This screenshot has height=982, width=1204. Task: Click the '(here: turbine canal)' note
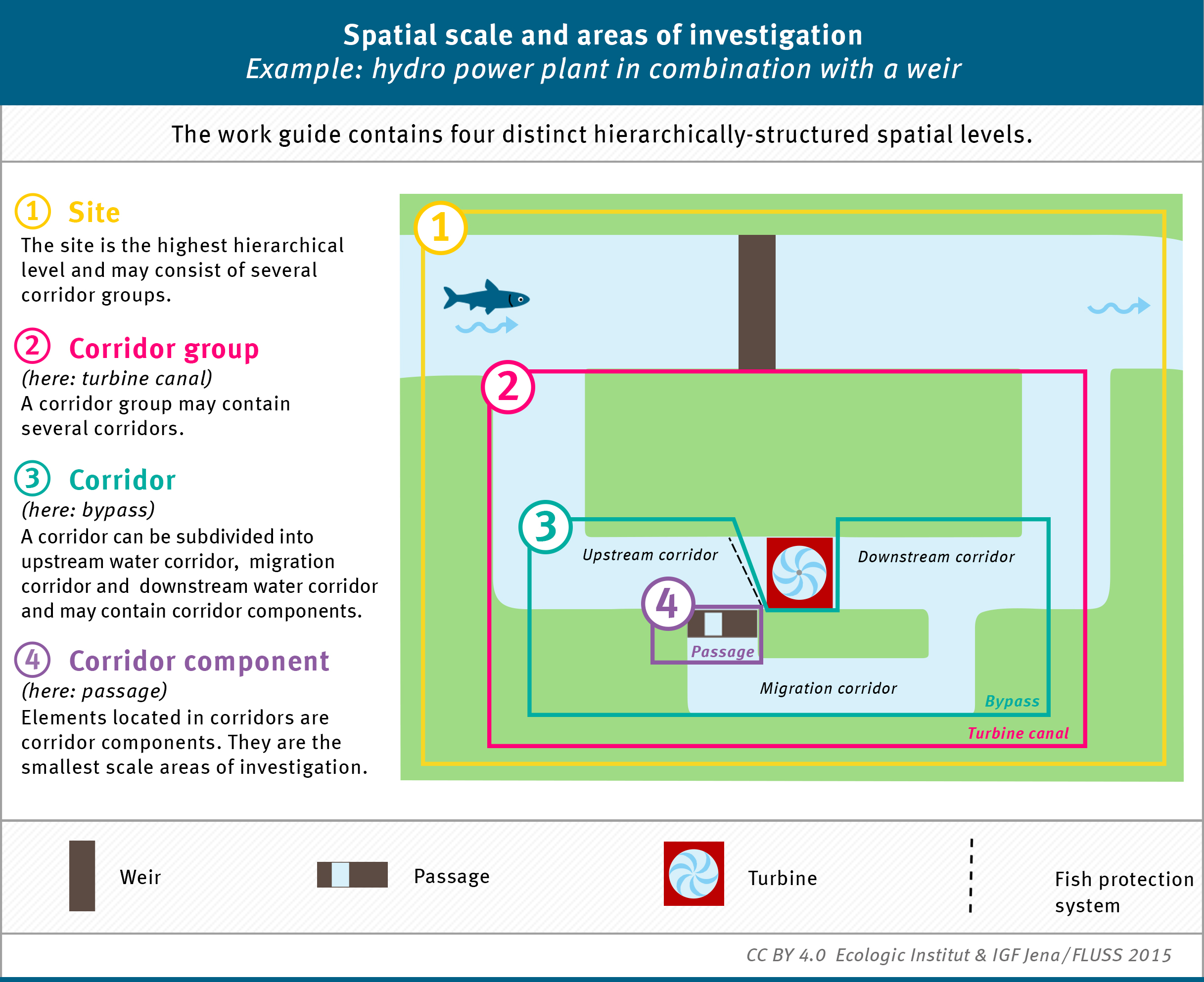pyautogui.click(x=117, y=378)
